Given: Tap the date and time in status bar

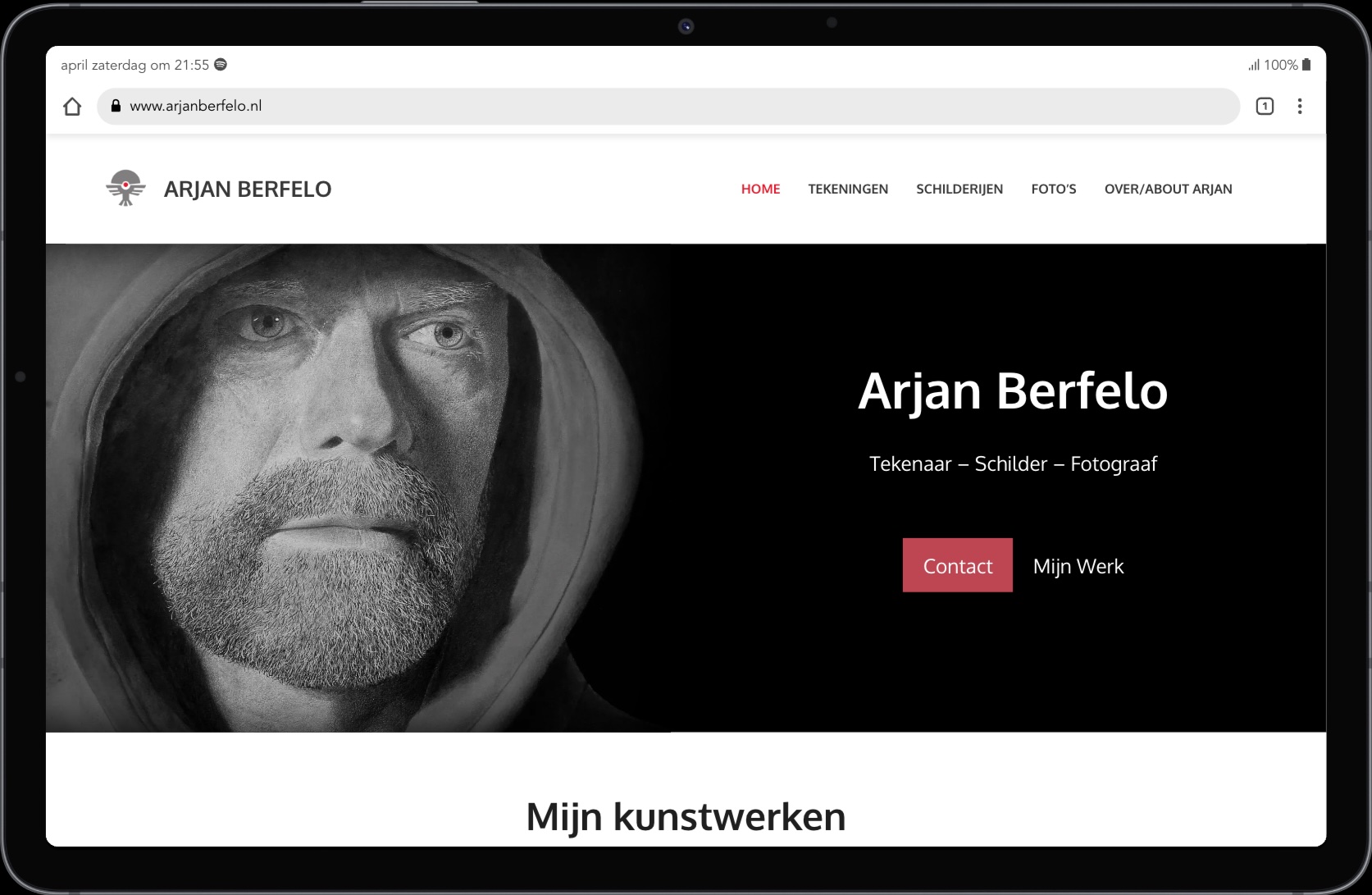Looking at the screenshot, I should [134, 65].
